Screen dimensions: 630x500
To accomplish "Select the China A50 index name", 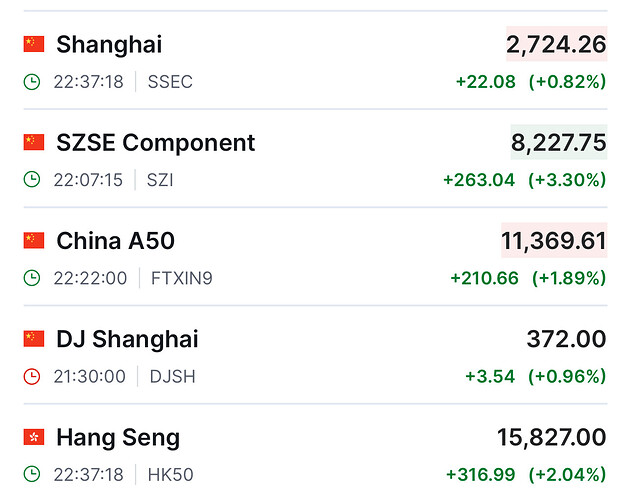I will (x=116, y=240).
